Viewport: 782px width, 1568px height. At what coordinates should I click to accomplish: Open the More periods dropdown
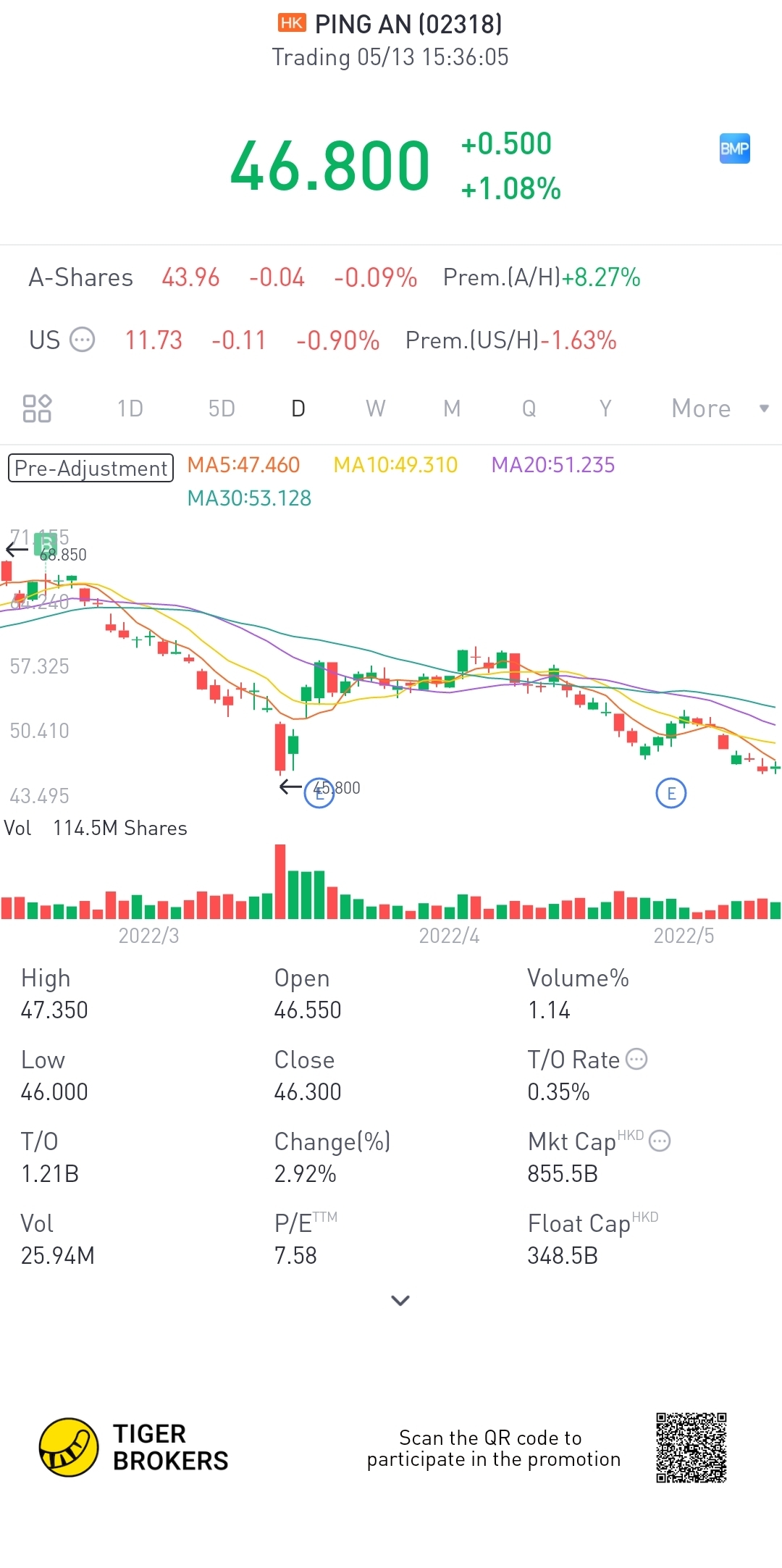click(x=720, y=408)
